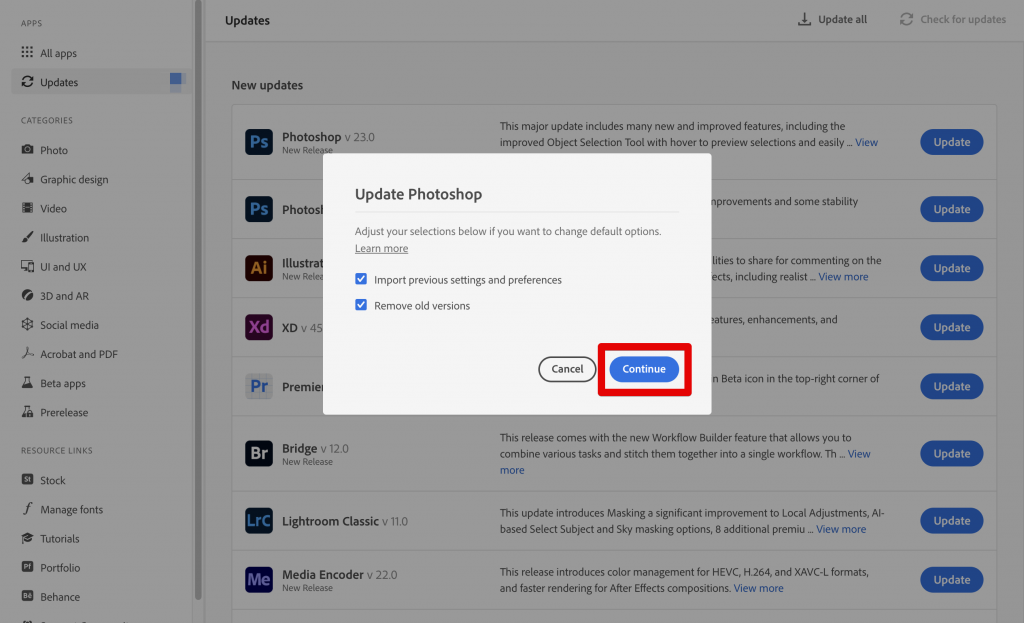
Task: Click the Update Photoshop dialog heading
Action: point(418,194)
